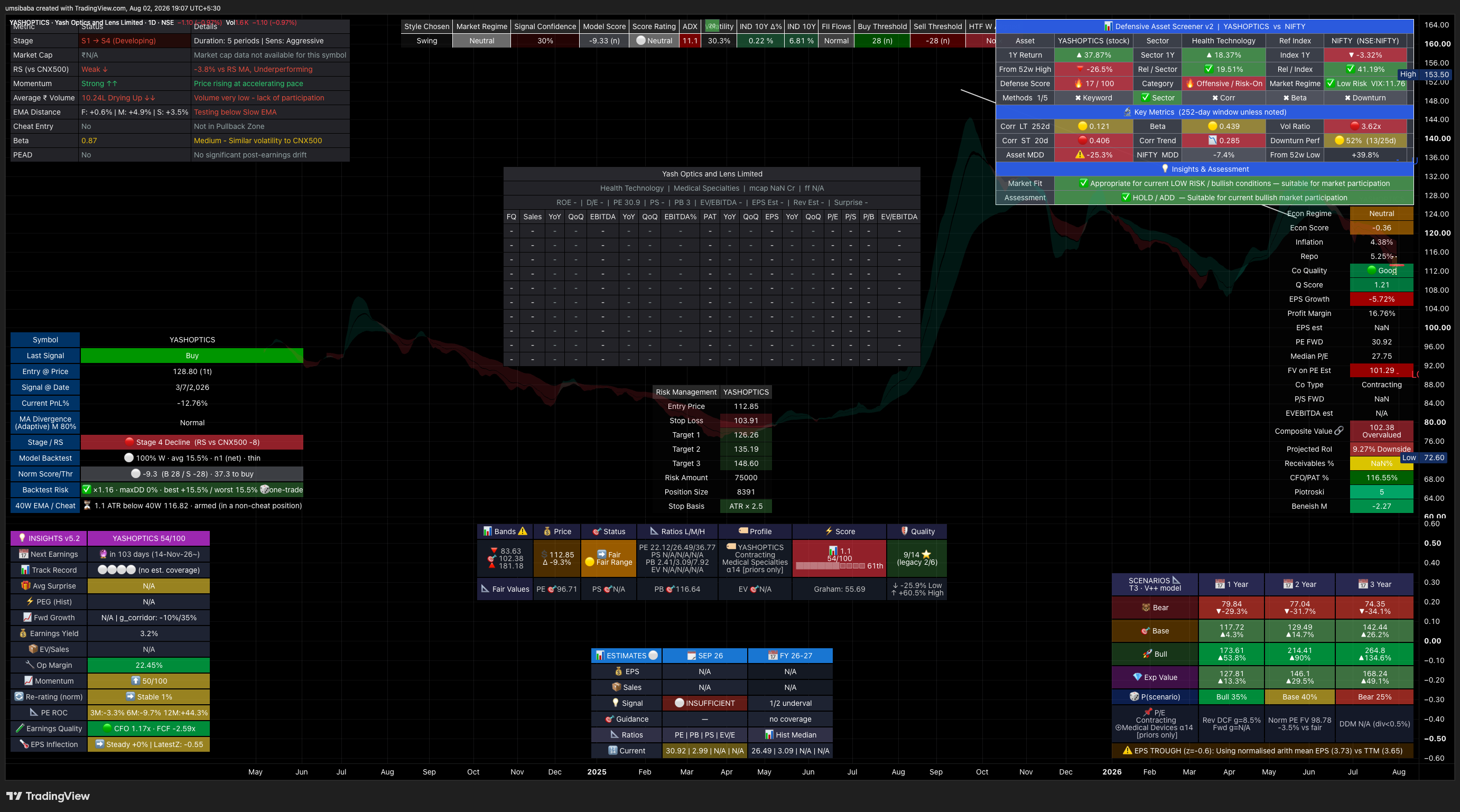Image resolution: width=1460 pixels, height=812 pixels.
Task: Click the 'Style Chosen' column header
Action: 427,26
